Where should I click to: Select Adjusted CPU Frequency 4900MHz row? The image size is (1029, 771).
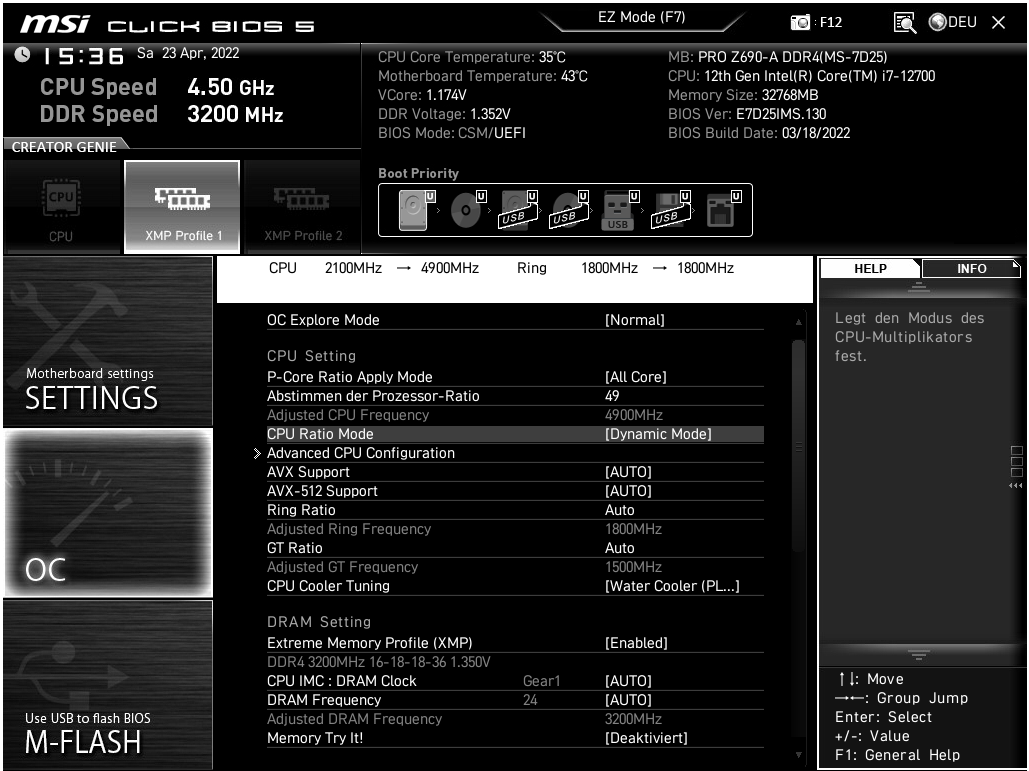[514, 415]
